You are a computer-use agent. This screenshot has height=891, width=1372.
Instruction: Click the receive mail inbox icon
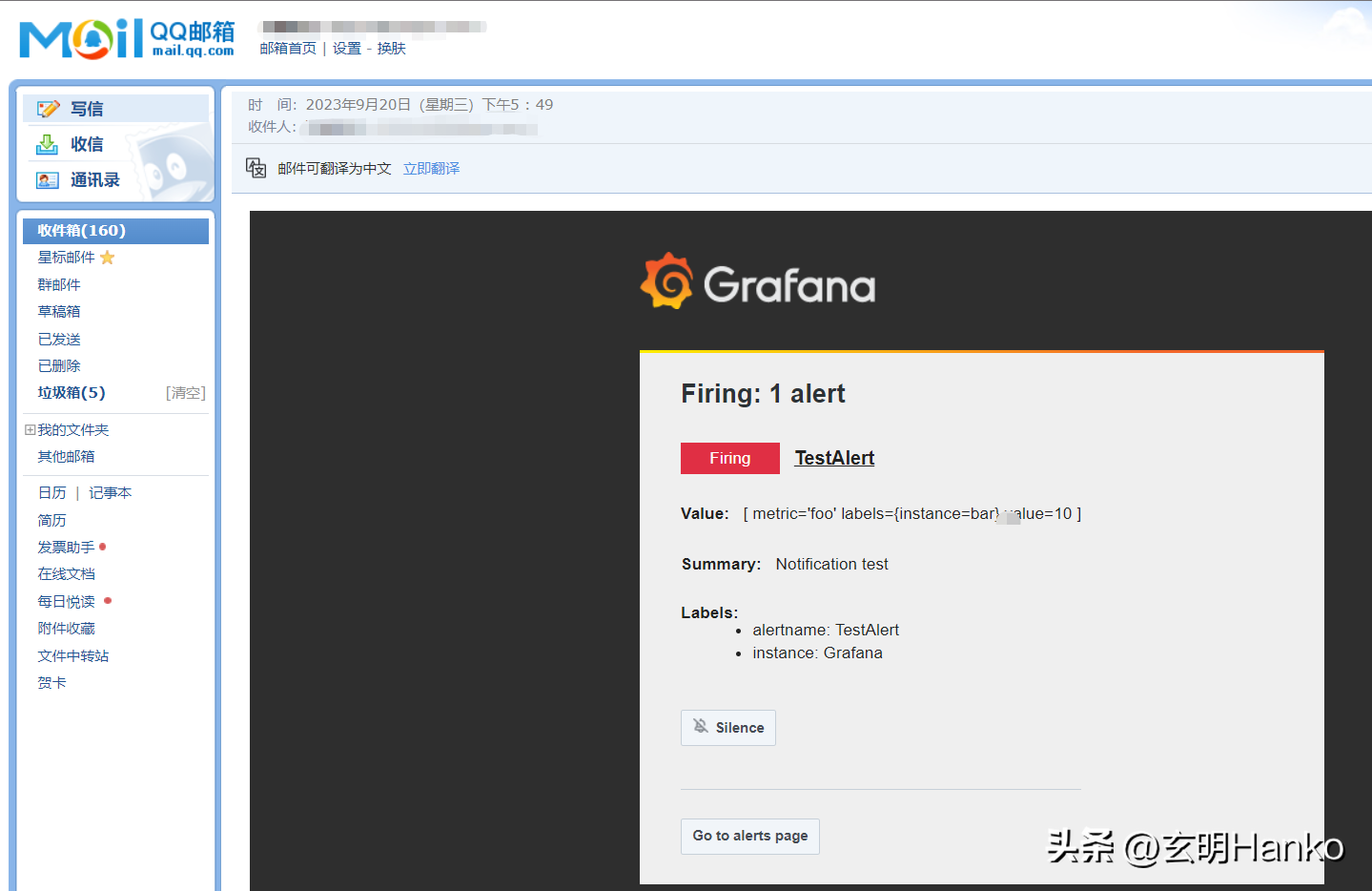47,144
